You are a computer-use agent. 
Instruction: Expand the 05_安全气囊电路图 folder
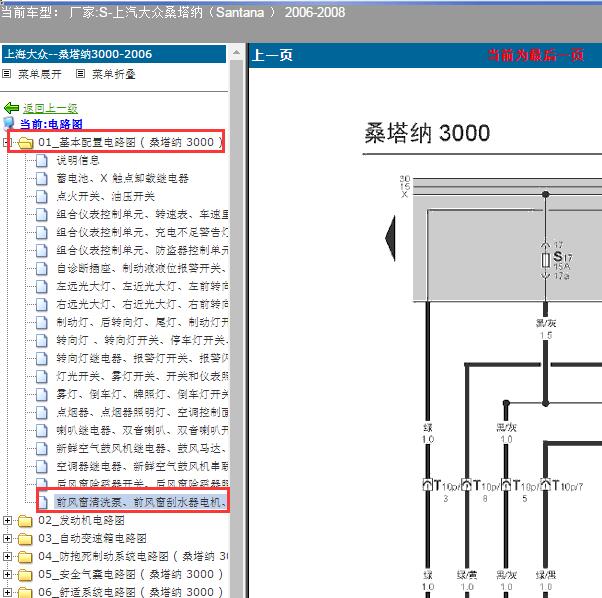[7, 574]
